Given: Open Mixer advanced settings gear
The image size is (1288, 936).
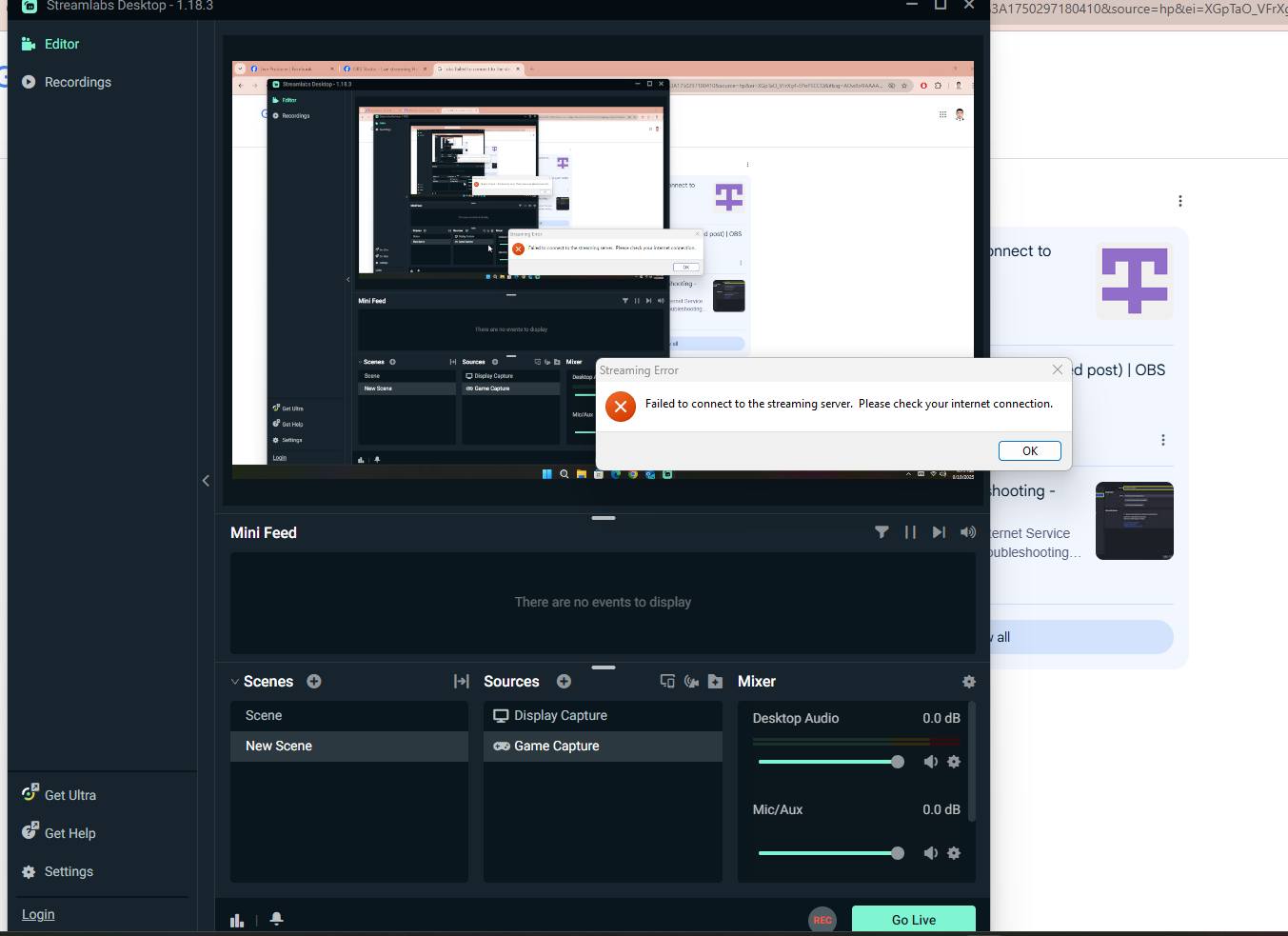Looking at the screenshot, I should 969,682.
